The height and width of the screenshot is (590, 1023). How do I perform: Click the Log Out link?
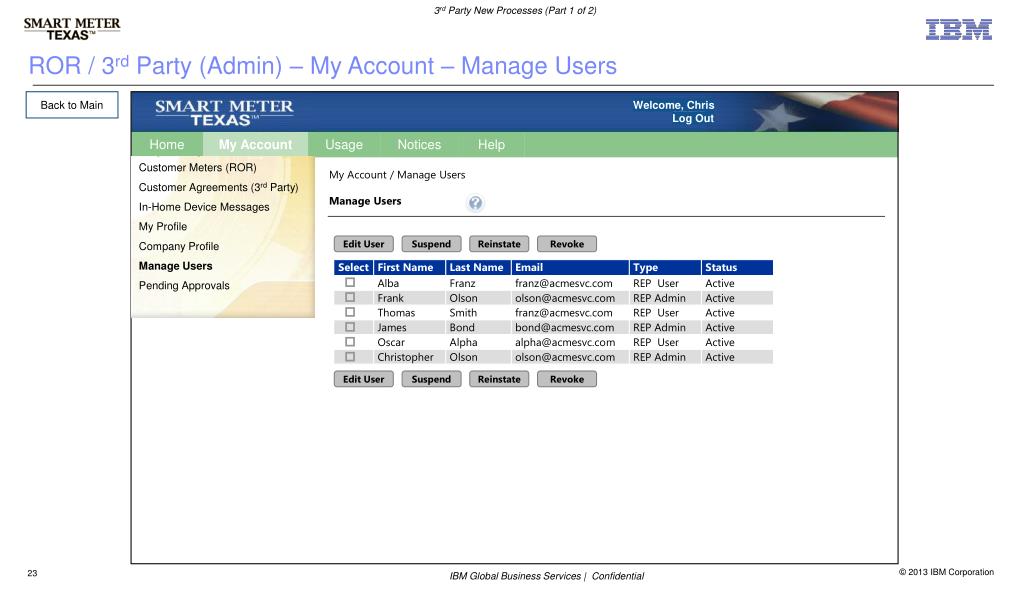[x=693, y=119]
